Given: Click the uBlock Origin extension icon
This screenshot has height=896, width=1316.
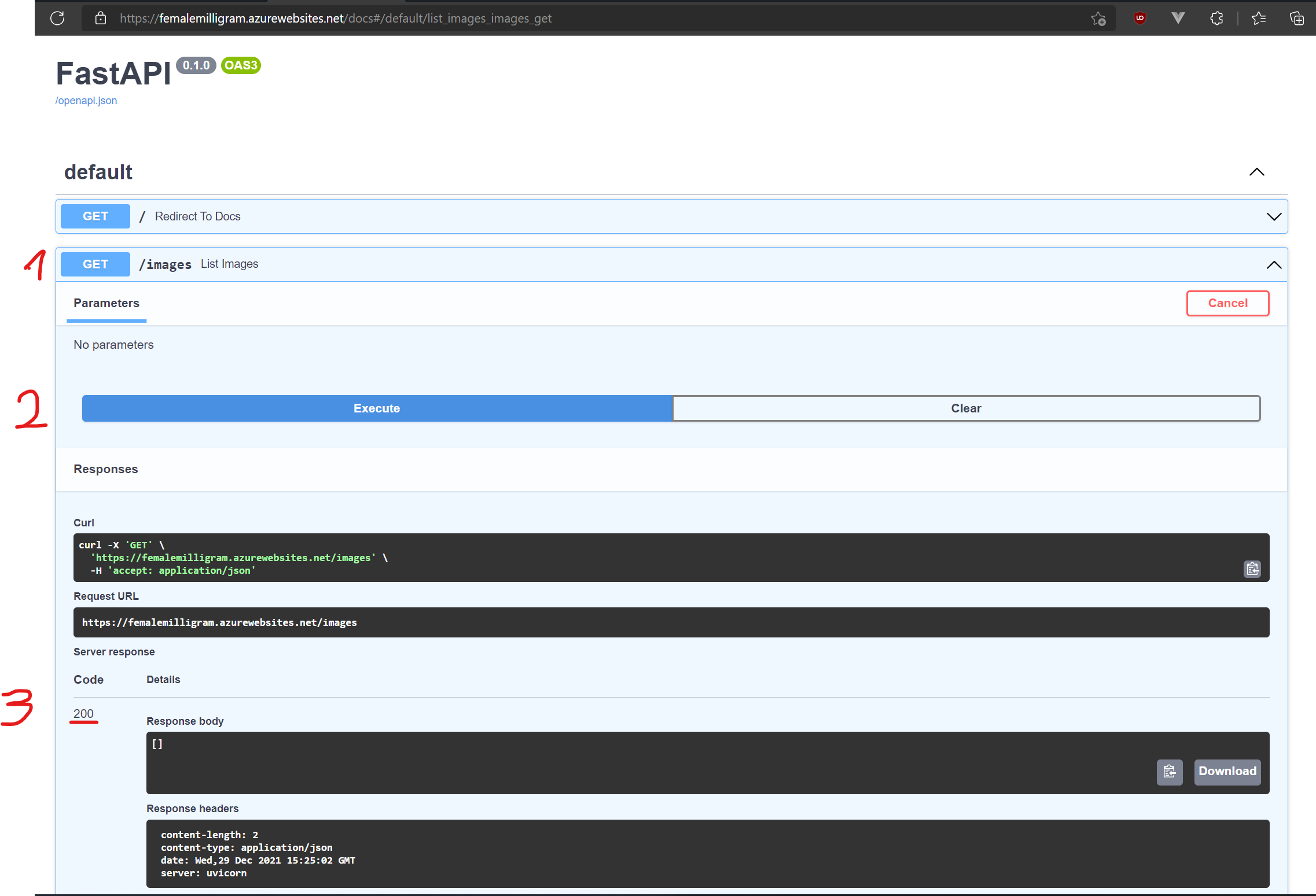Looking at the screenshot, I should (1139, 18).
